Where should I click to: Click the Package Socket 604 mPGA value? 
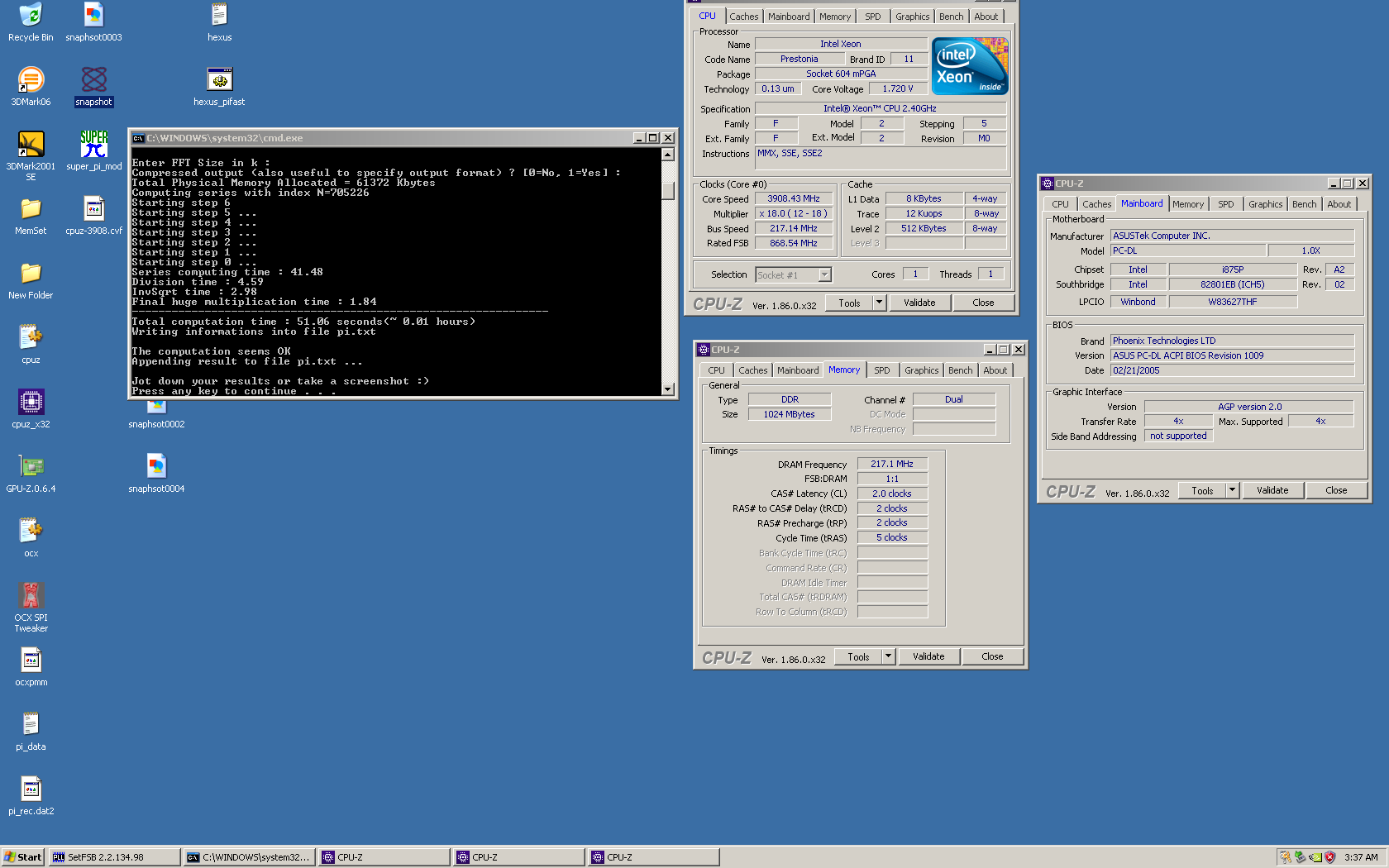(x=841, y=74)
